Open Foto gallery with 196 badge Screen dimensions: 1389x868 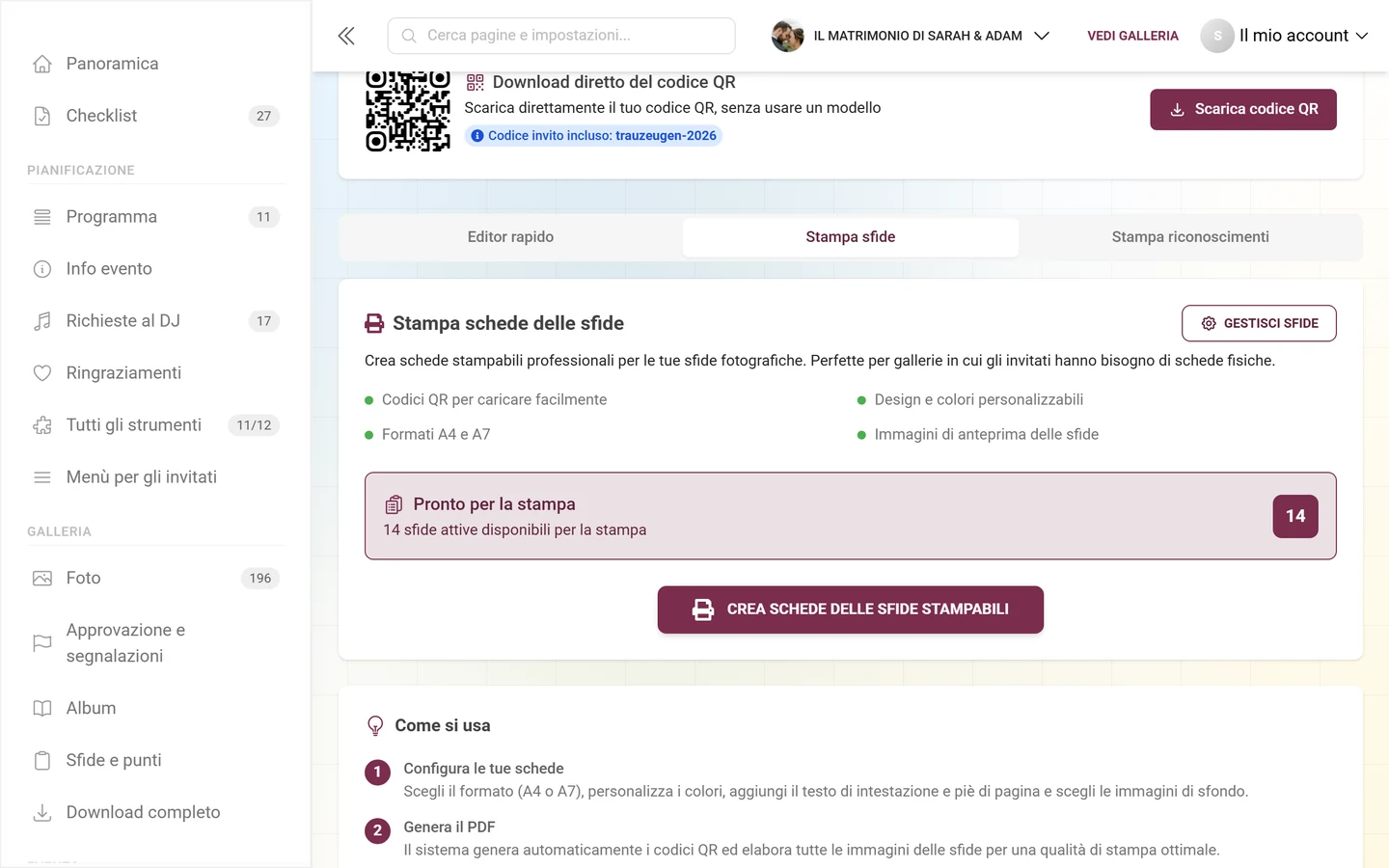(155, 579)
